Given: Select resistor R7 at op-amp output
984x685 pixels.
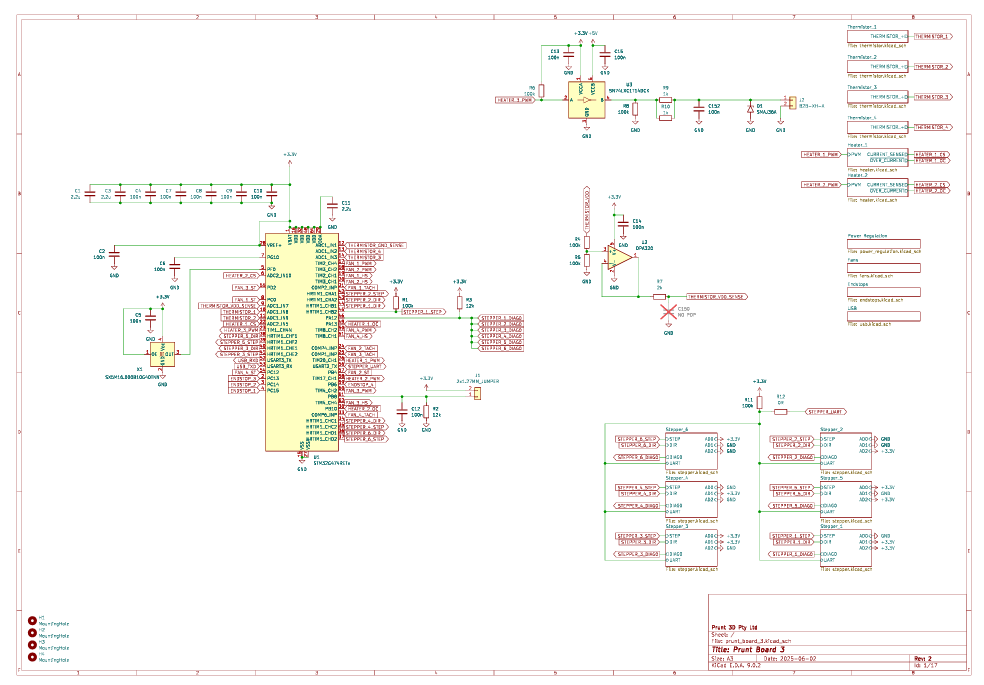Looking at the screenshot, I should tap(659, 297).
